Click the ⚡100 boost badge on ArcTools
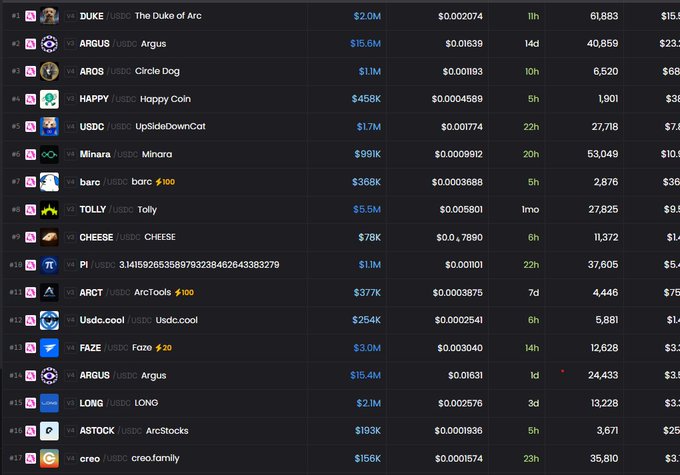 184,293
